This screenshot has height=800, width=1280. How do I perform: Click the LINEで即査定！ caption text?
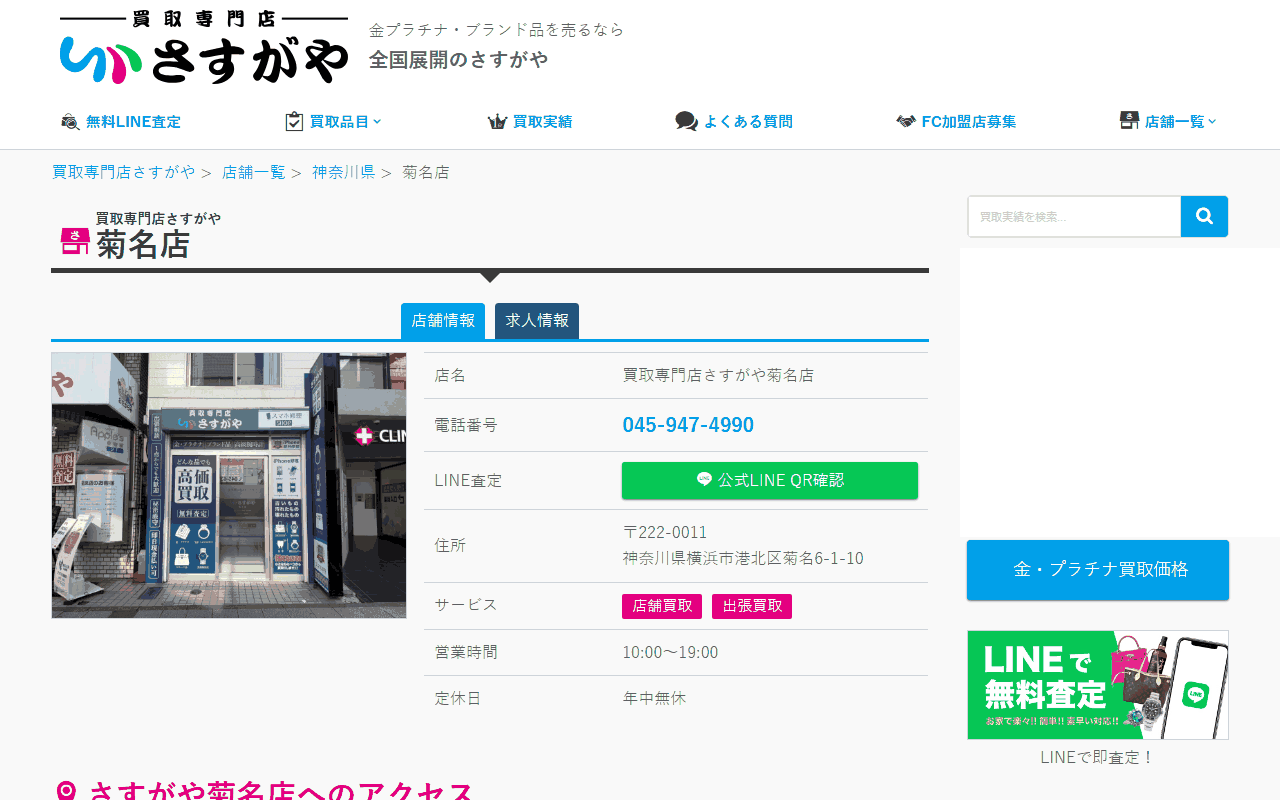point(1098,757)
